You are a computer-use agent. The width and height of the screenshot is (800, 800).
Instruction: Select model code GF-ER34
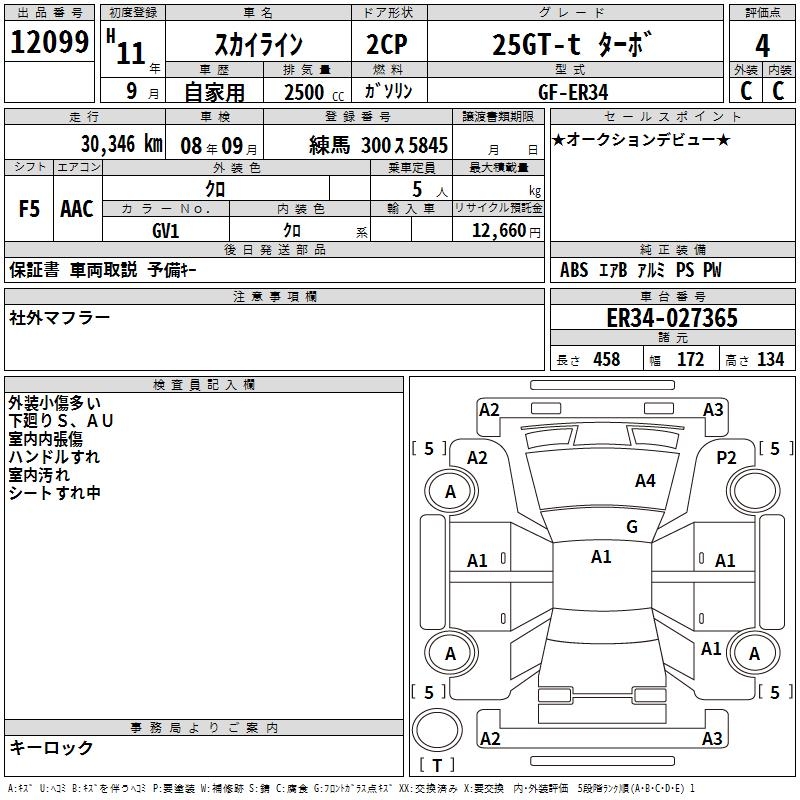point(573,92)
